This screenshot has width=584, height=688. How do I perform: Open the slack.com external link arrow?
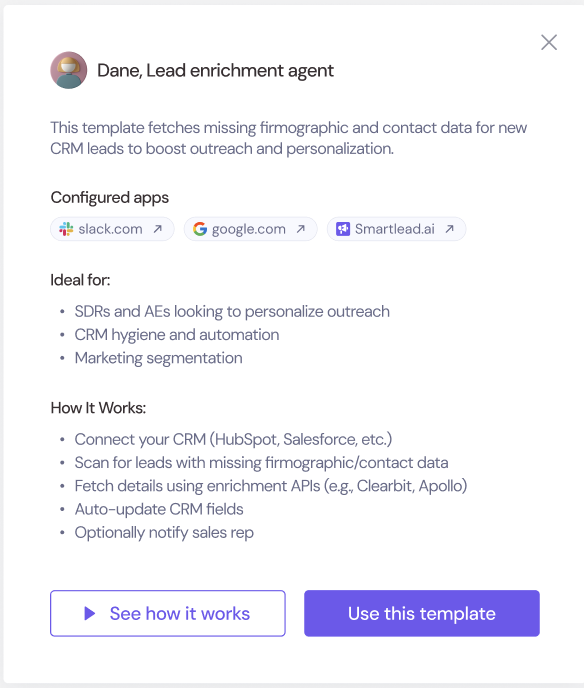pos(158,229)
